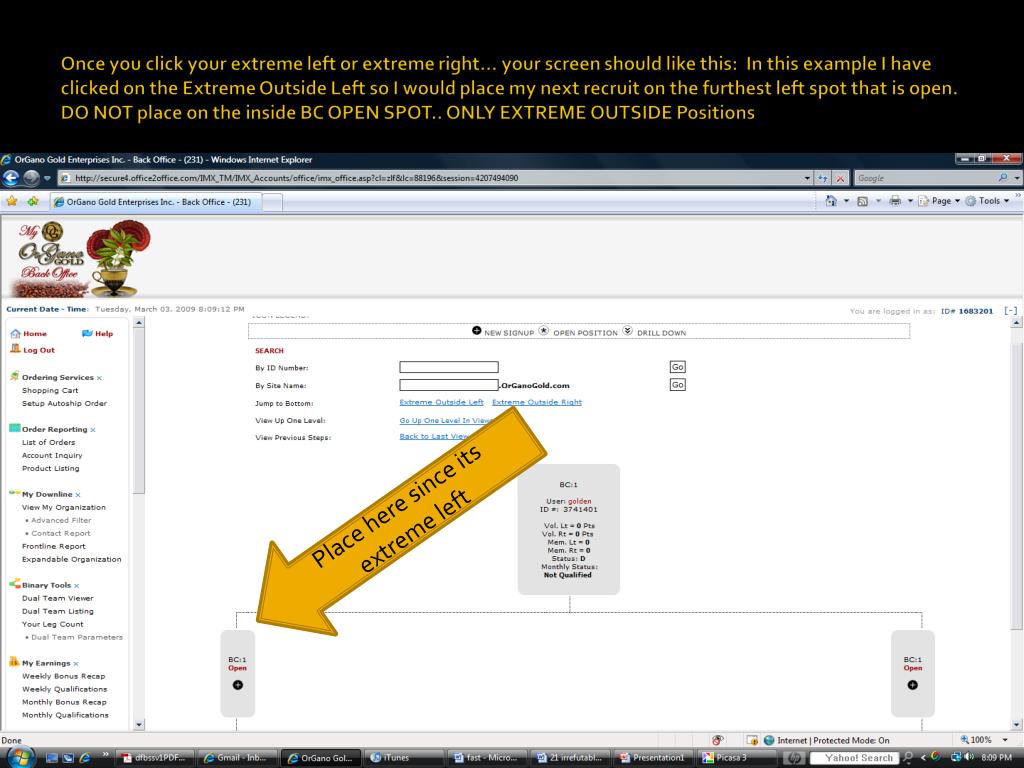Open Your Leg Count
This screenshot has height=768, width=1024.
click(x=52, y=624)
